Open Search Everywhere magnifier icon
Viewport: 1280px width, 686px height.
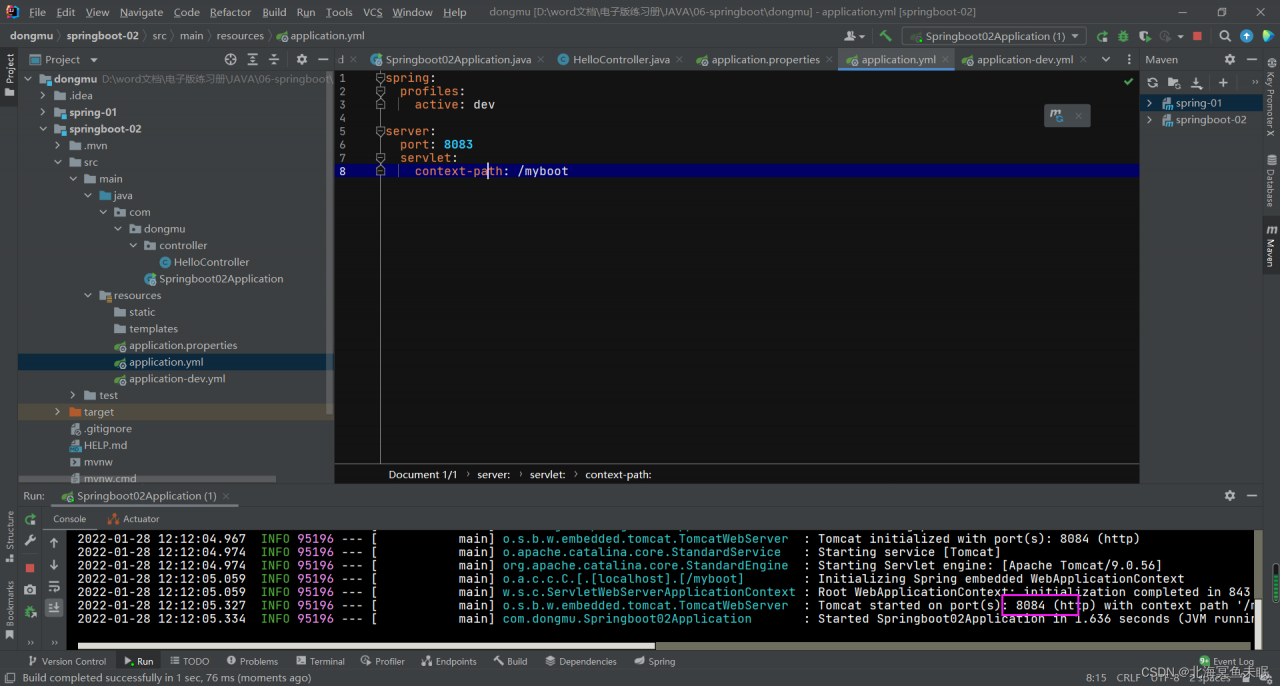pos(1226,36)
